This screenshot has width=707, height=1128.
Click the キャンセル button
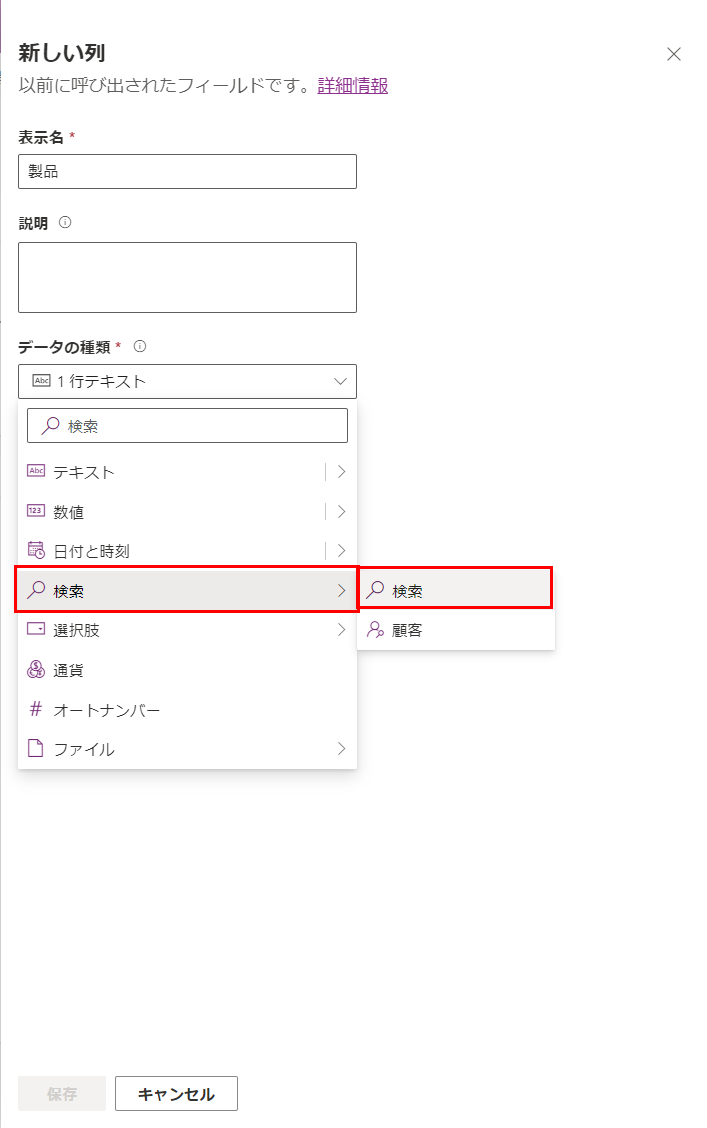pyautogui.click(x=176, y=1093)
